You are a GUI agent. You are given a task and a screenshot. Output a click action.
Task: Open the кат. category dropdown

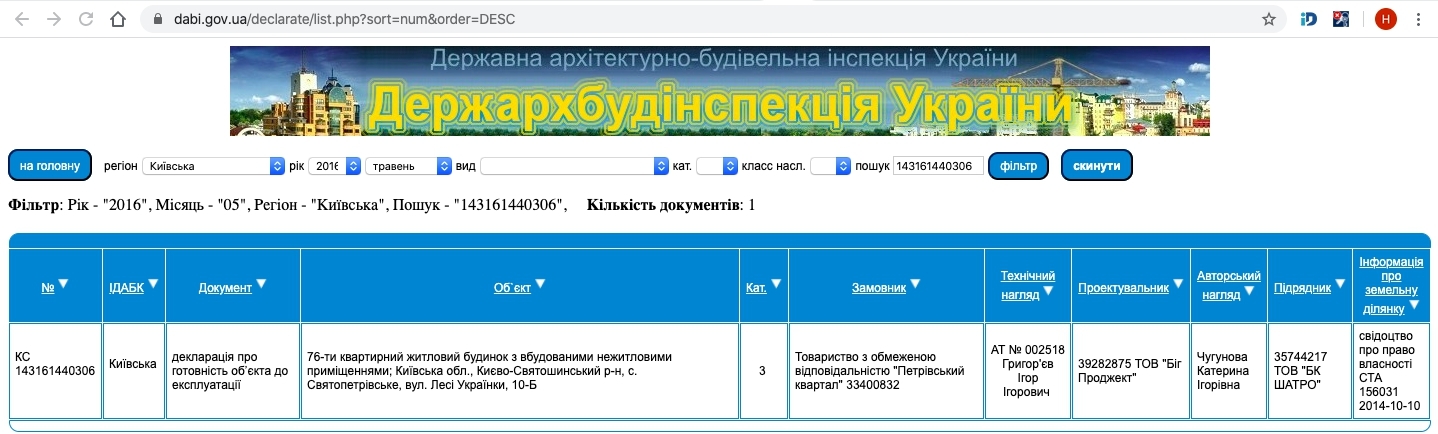[717, 166]
